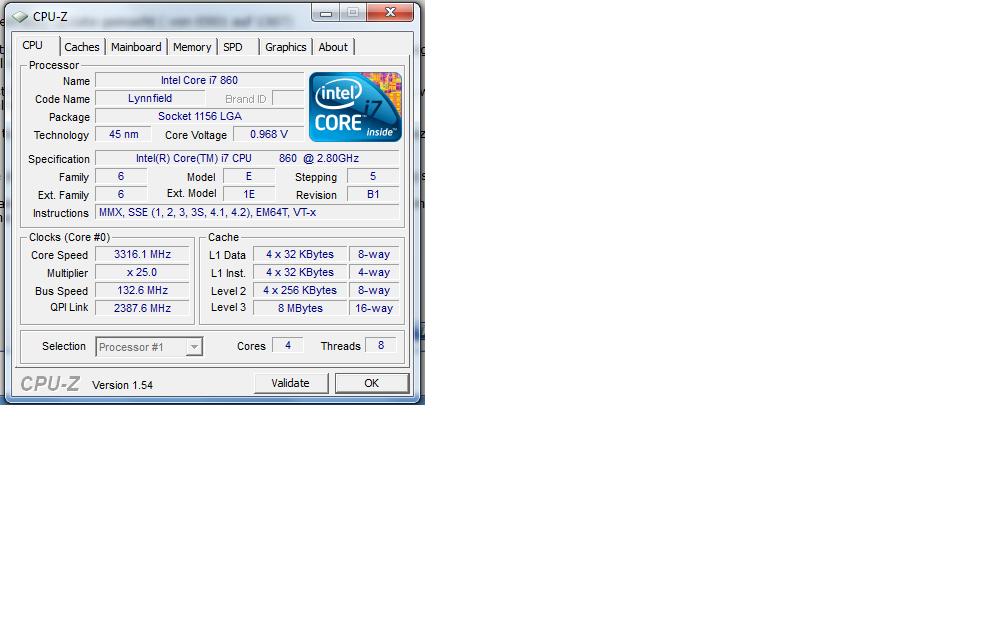Click the Revision value B1
Image resolution: width=1008 pixels, height=630 pixels.
click(373, 194)
